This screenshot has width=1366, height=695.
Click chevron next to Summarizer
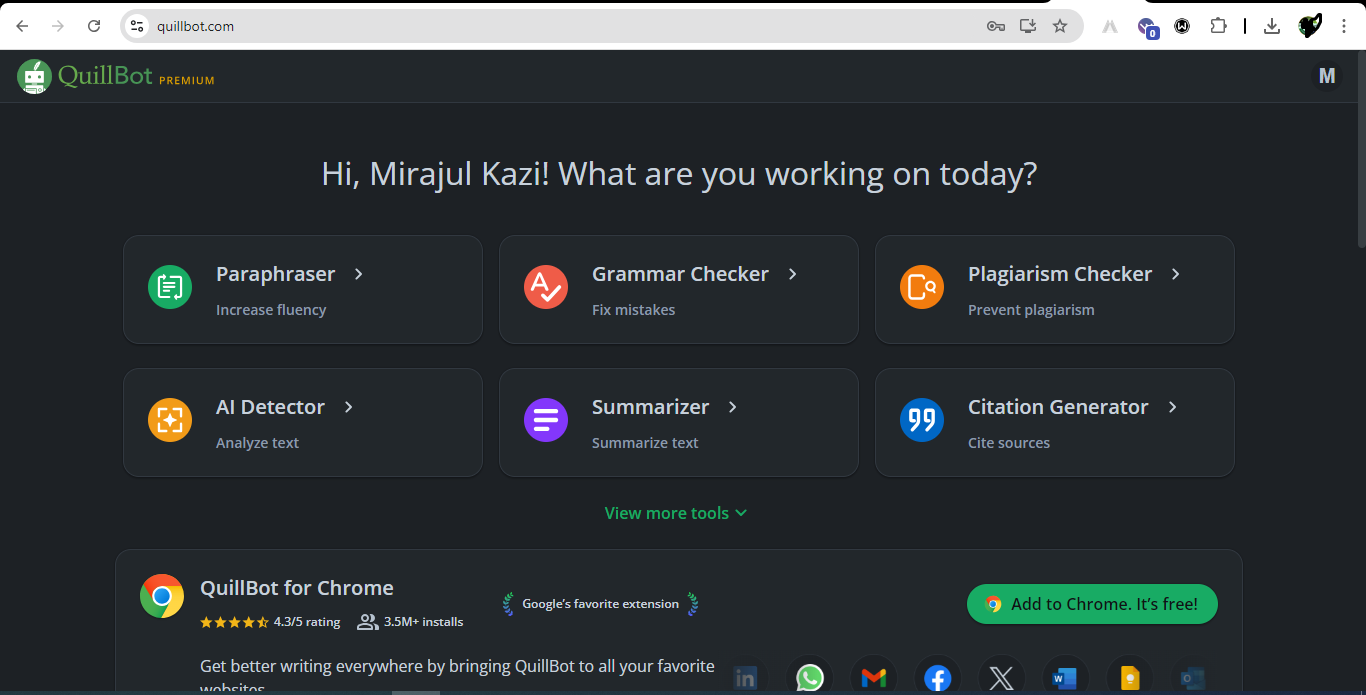coord(733,407)
